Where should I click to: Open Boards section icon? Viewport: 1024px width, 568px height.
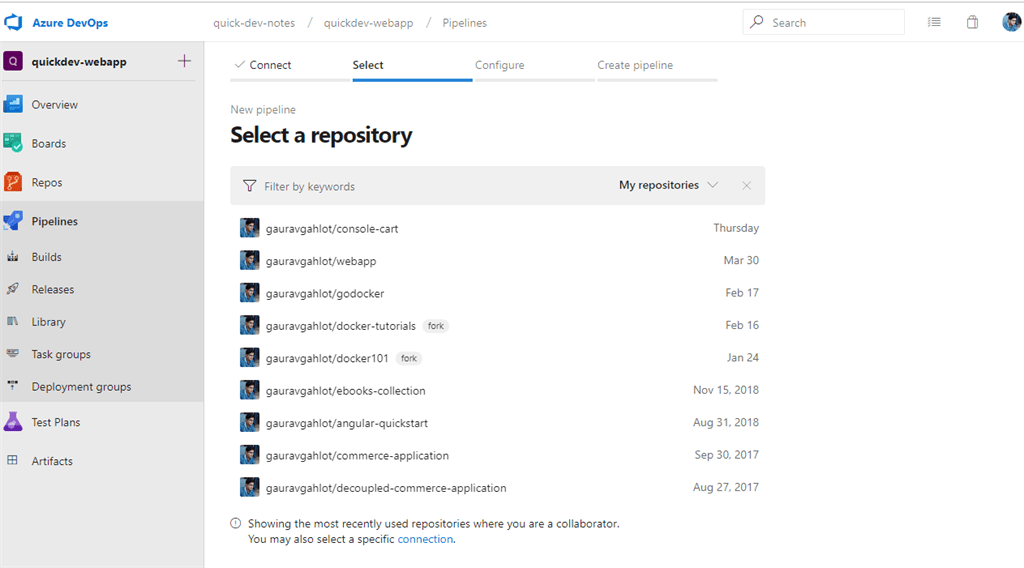coord(13,143)
